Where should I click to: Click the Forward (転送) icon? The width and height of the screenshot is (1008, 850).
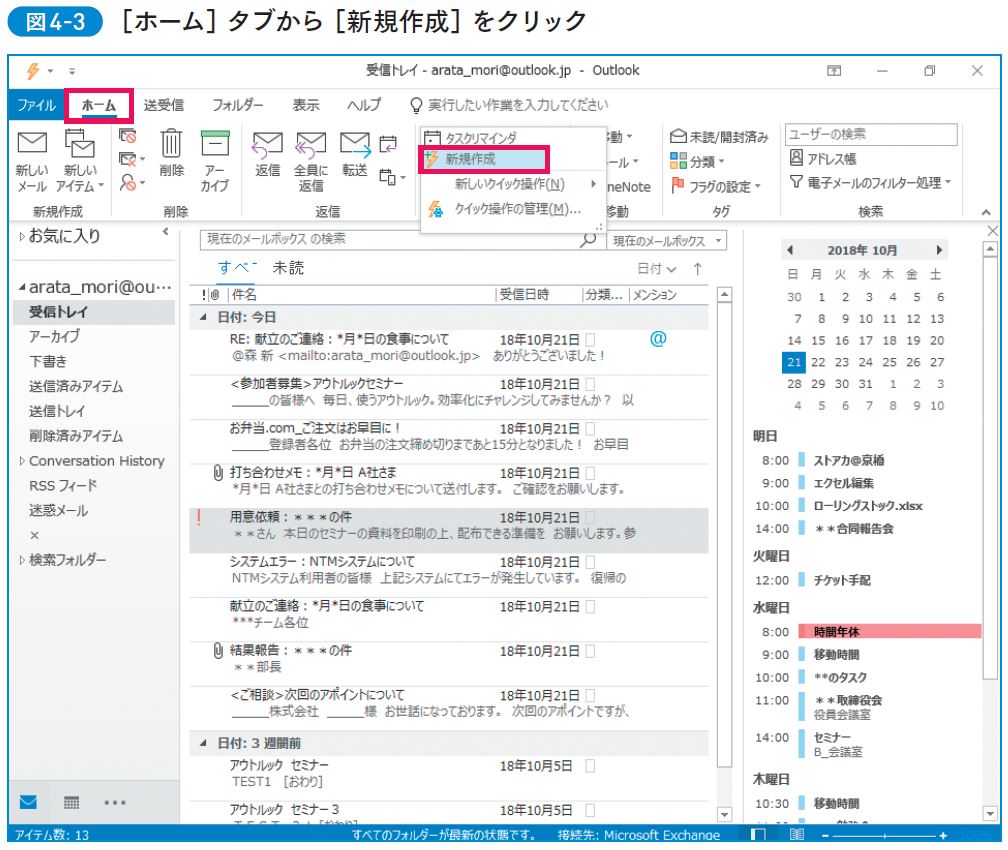[x=355, y=145]
